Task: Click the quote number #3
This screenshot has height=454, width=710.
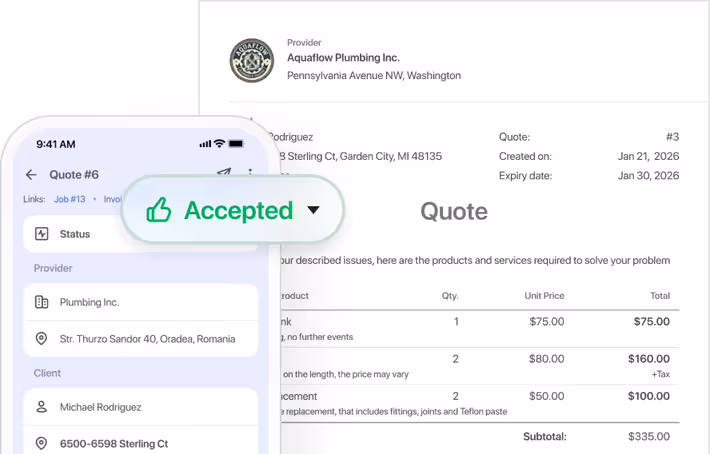Action: (672, 137)
